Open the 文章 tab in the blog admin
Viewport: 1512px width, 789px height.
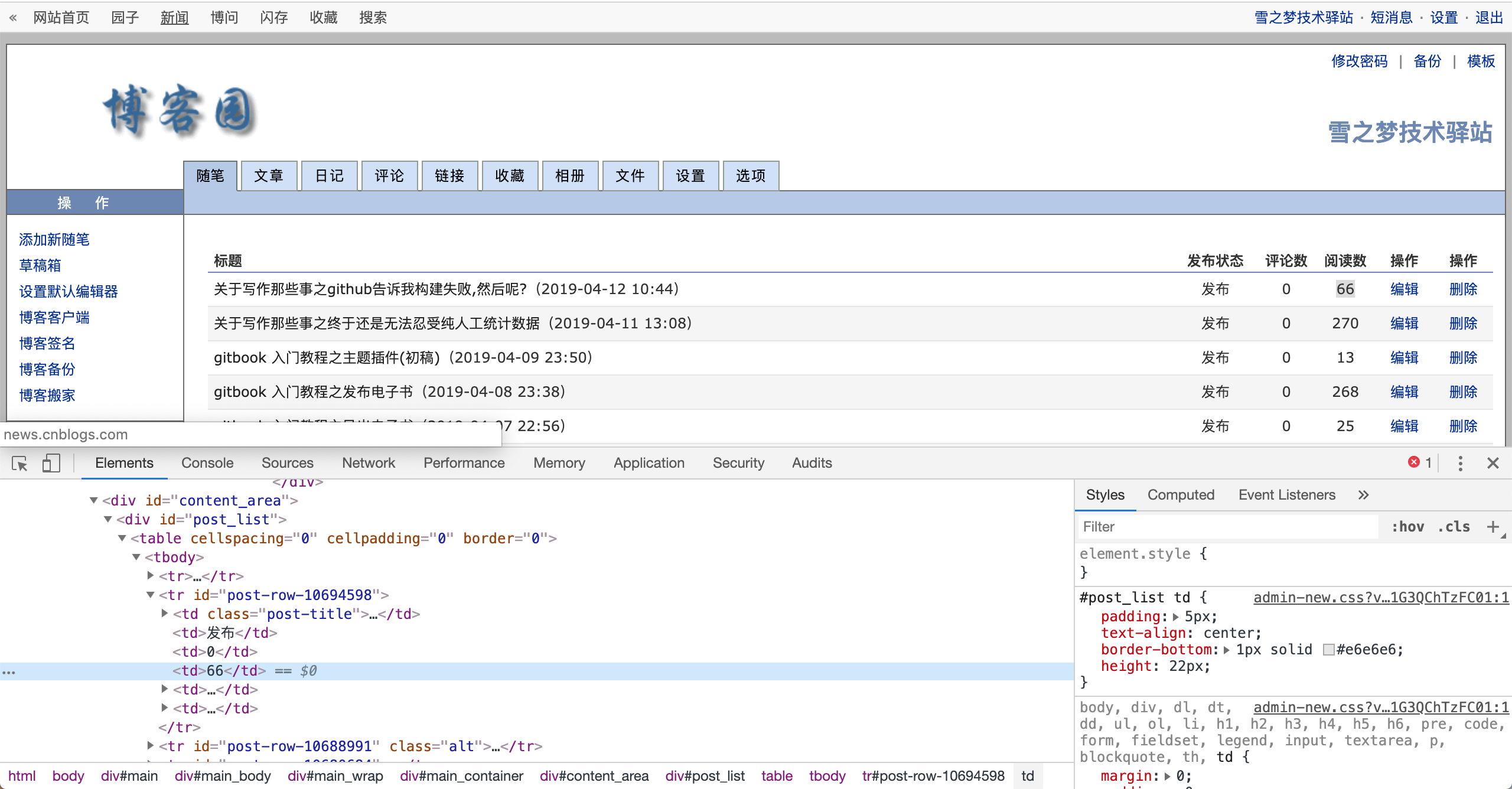(x=269, y=175)
